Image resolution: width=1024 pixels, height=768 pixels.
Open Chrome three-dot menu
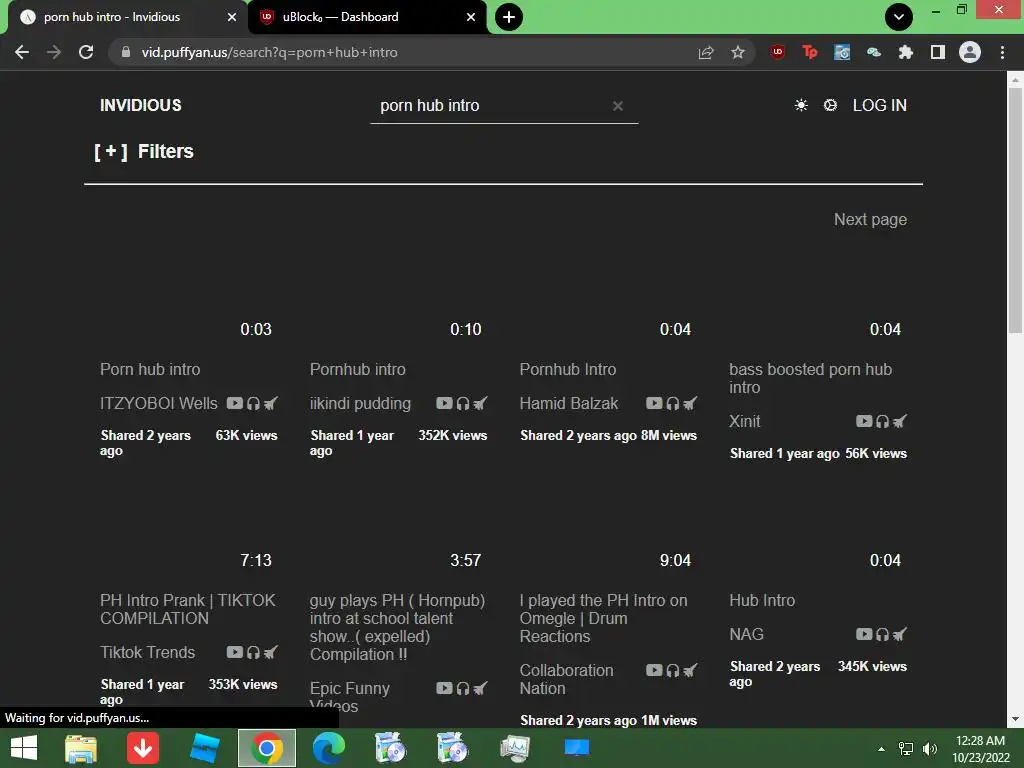point(1002,52)
